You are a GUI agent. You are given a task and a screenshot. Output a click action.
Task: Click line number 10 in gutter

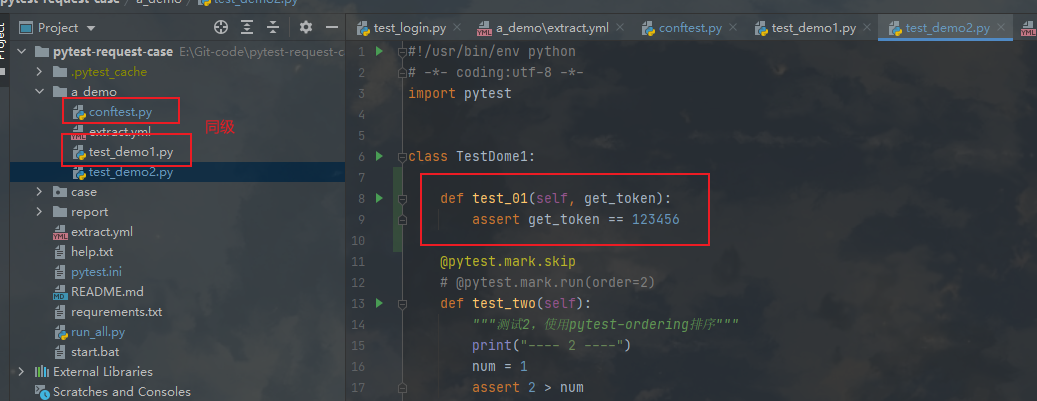(358, 240)
